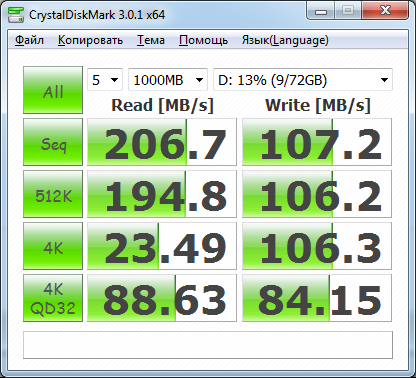Open the Язык(Language) menu
Image resolution: width=416 pixels, height=378 pixels.
pyautogui.click(x=285, y=40)
